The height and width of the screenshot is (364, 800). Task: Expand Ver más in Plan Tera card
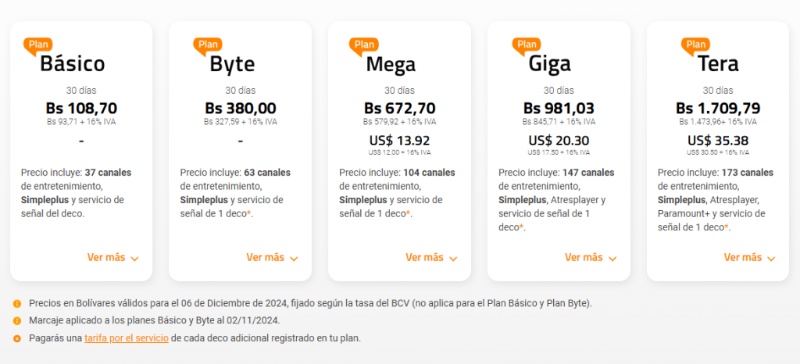[x=749, y=258]
